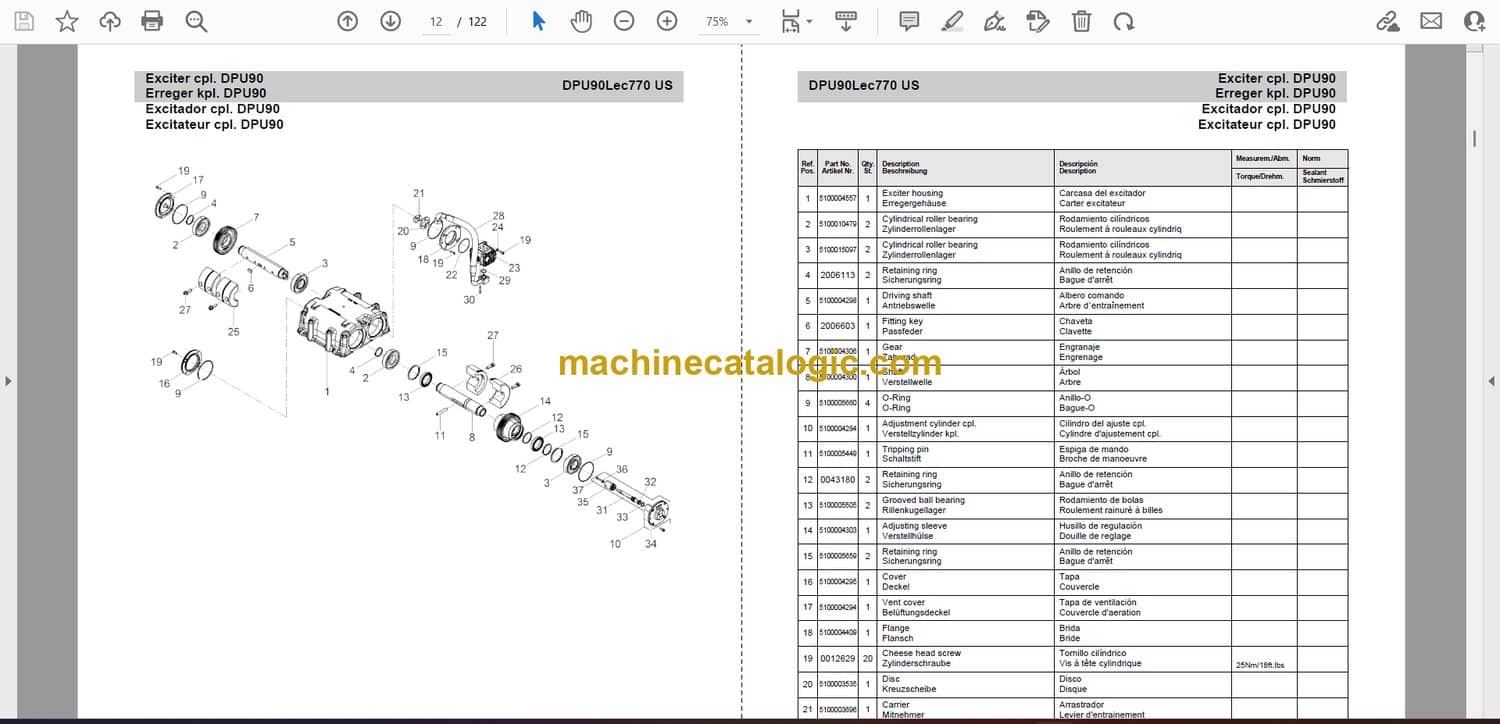Screen dimensions: 1500x724
Task: Add a sticky note comment
Action: pos(909,21)
